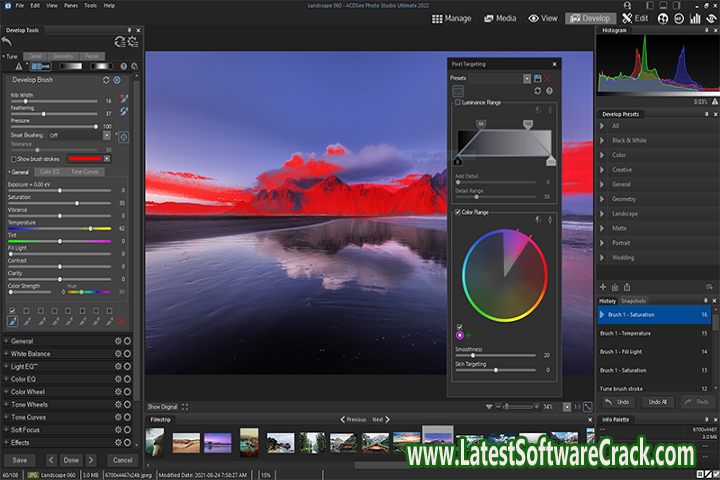
Task: Save the Pixel Targeting preset
Action: click(x=538, y=78)
